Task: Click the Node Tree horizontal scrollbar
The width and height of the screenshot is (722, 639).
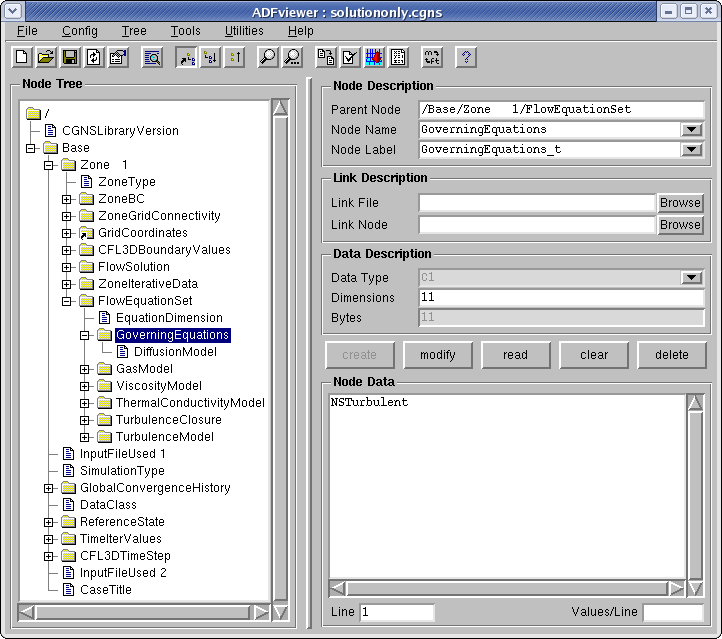Action: [143, 613]
